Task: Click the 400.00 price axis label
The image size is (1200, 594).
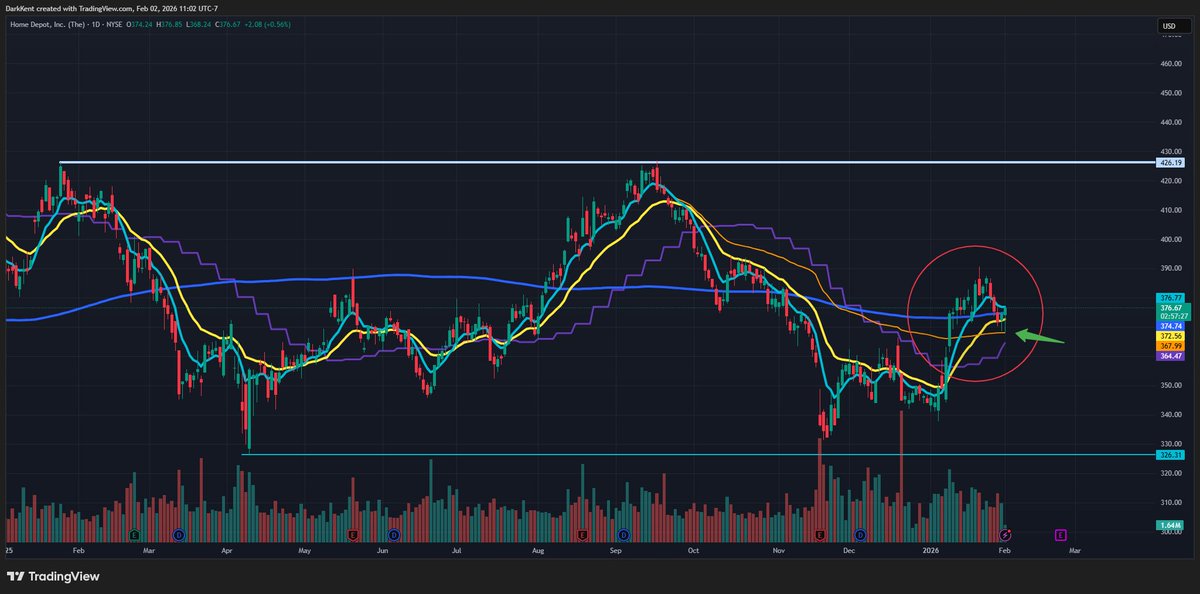Action: point(1171,239)
